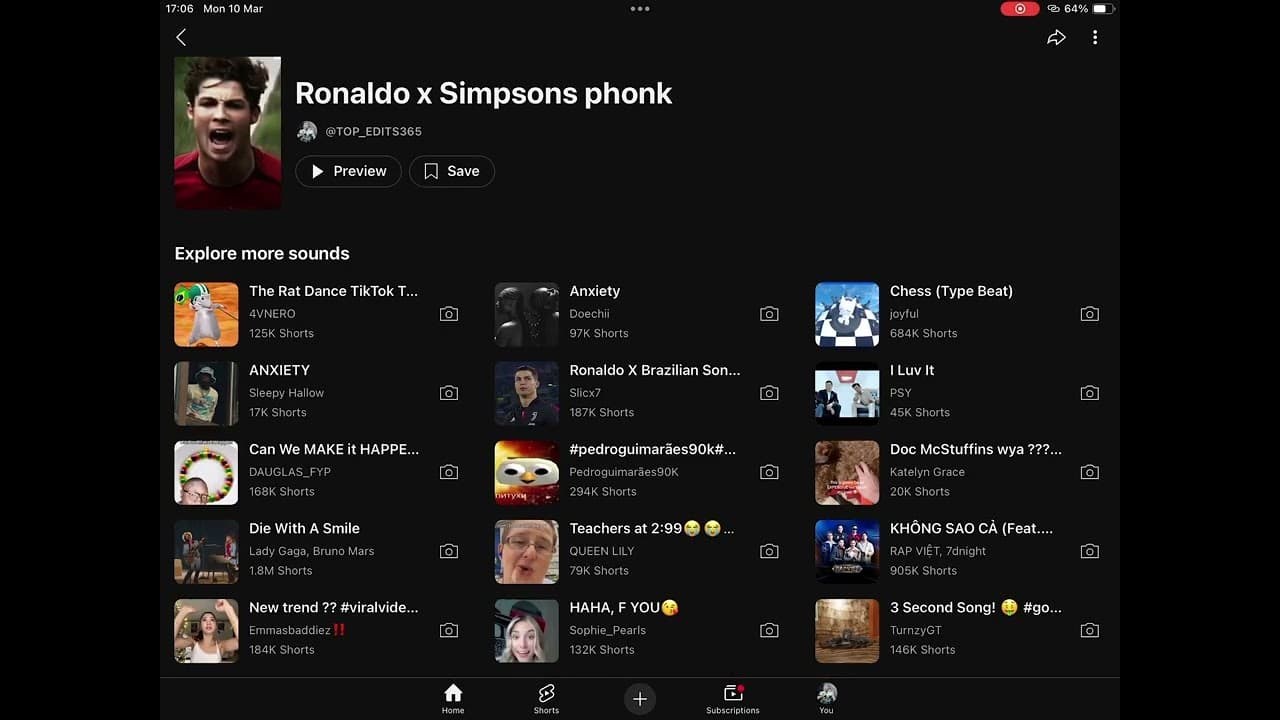Image resolution: width=1280 pixels, height=720 pixels.
Task: Open the Pedroguimarães90K penguin thumbnail
Action: point(527,472)
